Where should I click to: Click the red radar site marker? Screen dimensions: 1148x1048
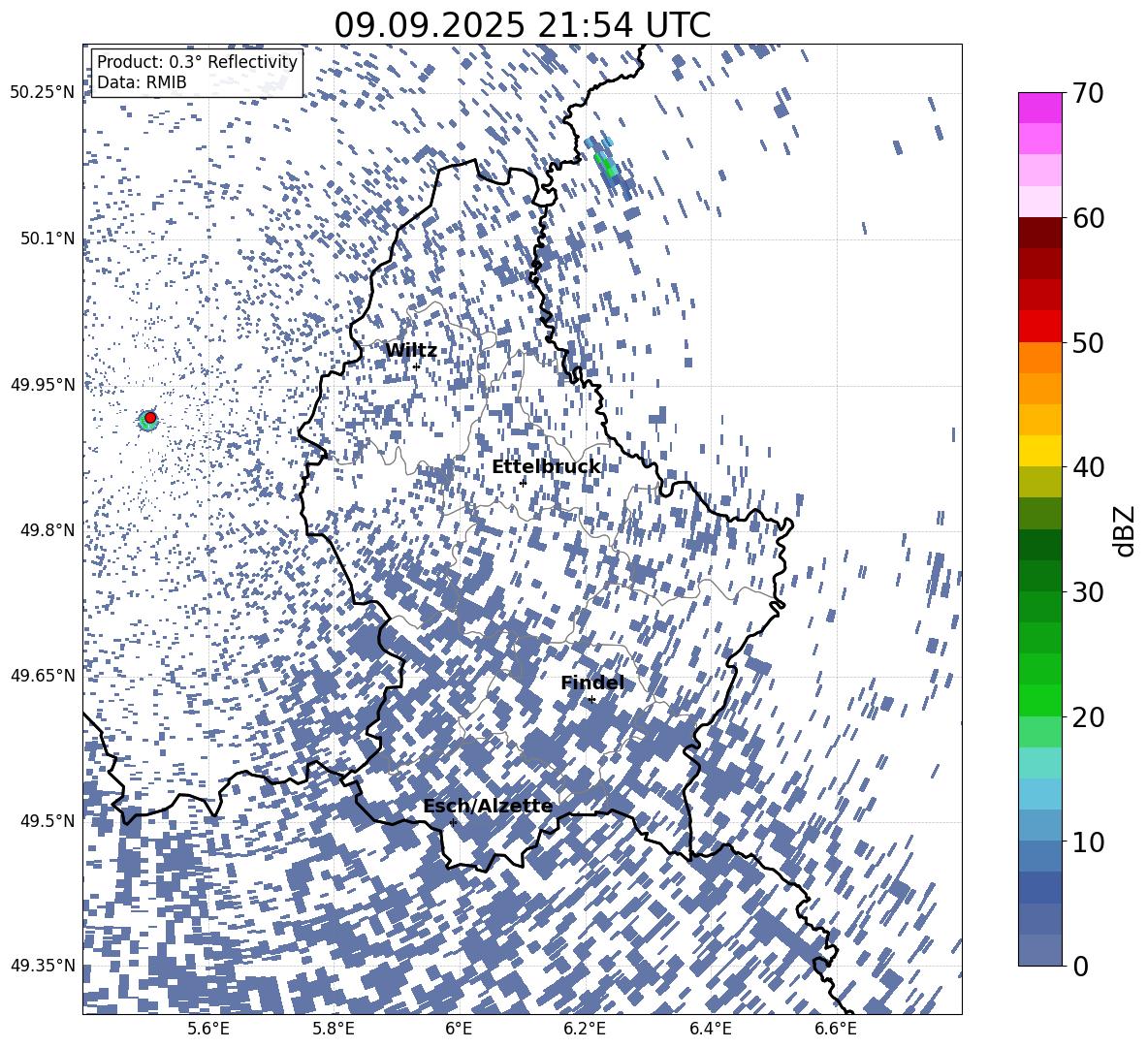pos(150,418)
